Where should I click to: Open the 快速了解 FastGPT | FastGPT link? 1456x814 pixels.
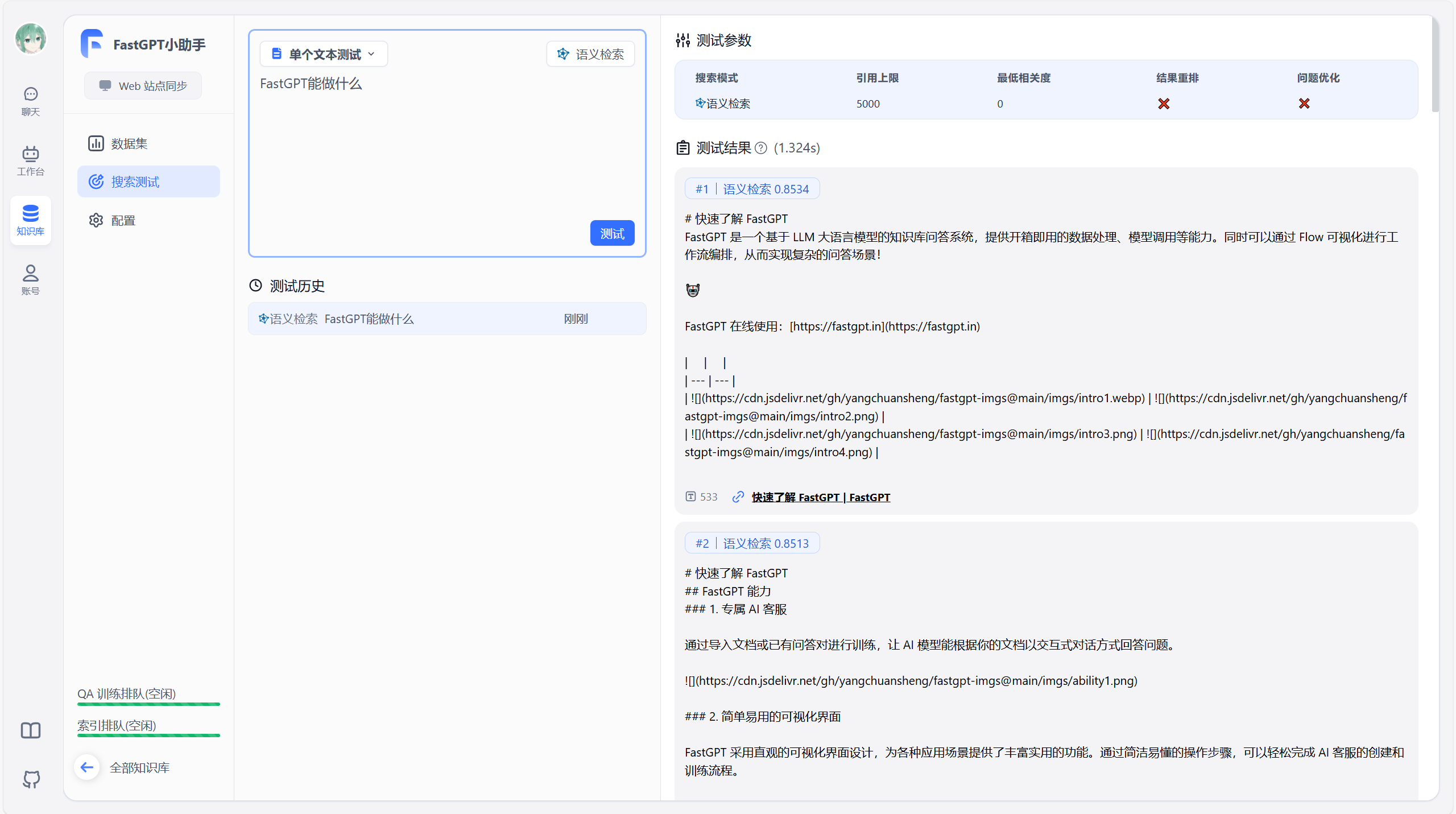pyautogui.click(x=820, y=497)
